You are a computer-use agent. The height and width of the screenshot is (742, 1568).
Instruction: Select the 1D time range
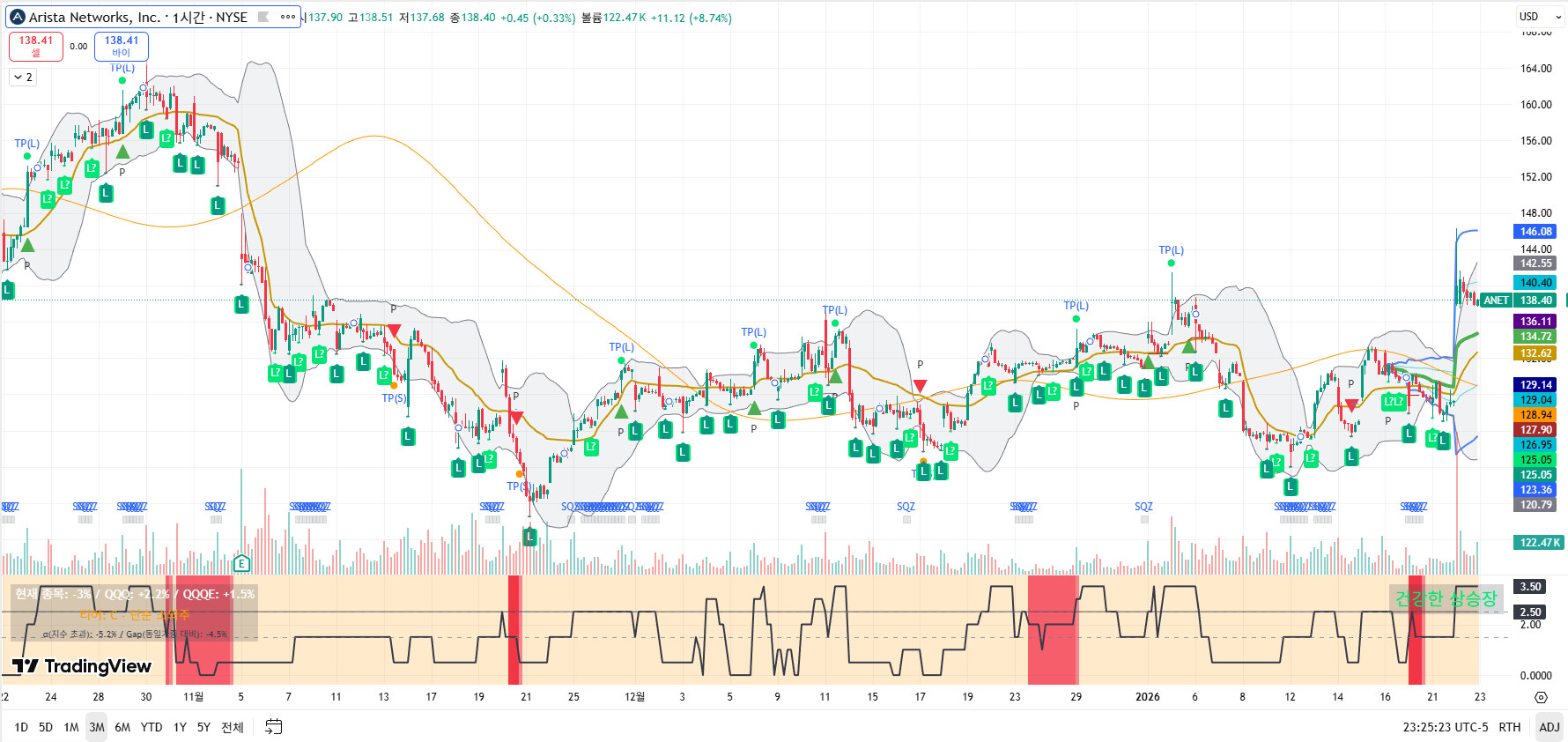click(x=21, y=727)
